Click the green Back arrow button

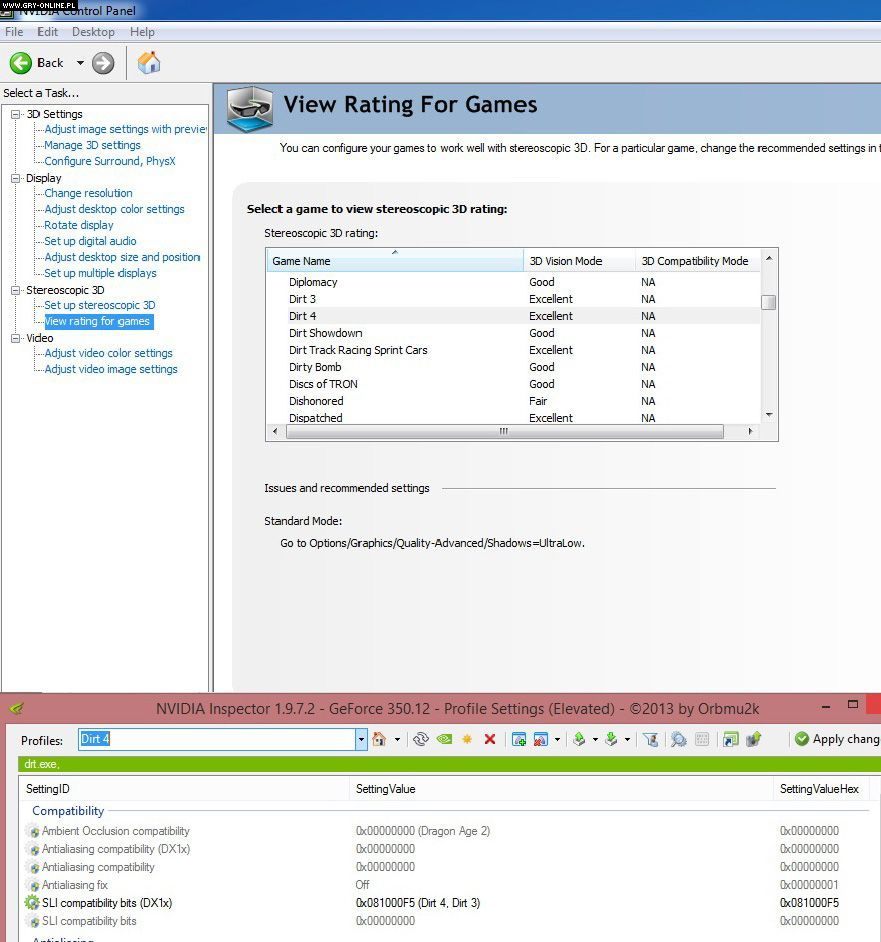(x=21, y=63)
